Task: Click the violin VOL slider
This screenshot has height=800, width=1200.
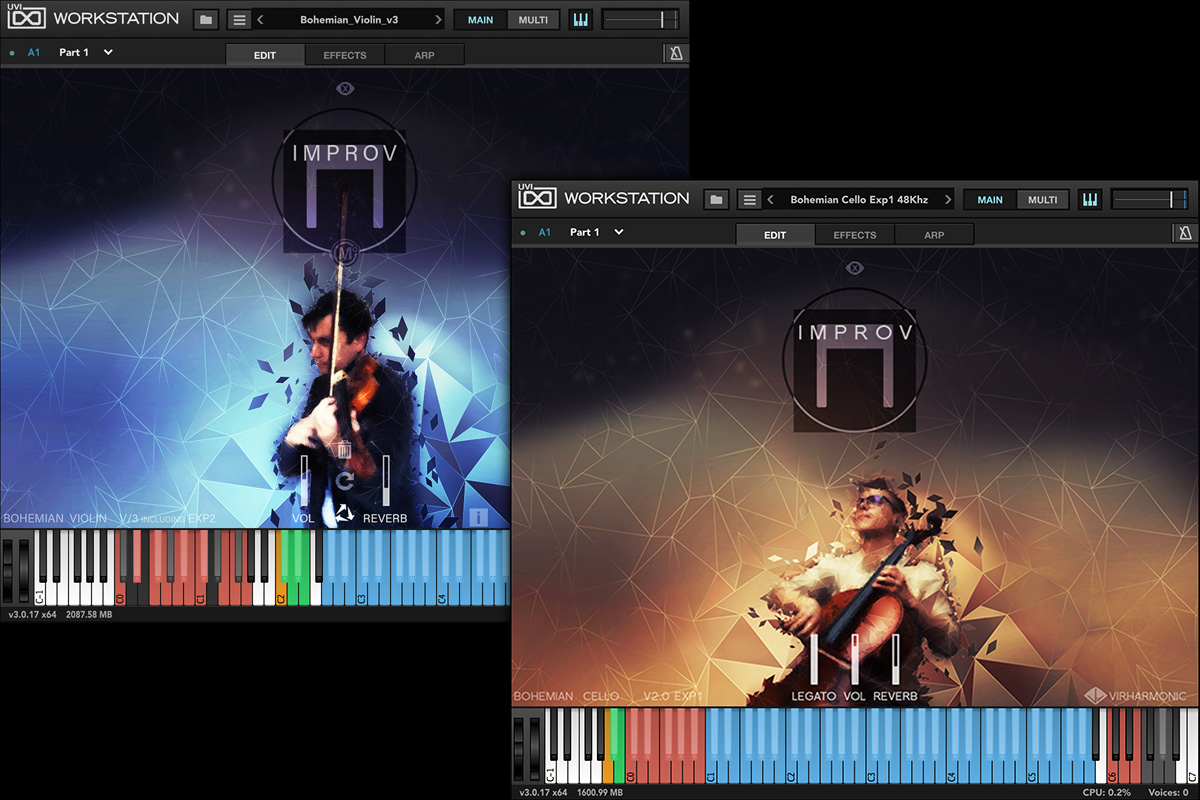Action: tap(304, 479)
